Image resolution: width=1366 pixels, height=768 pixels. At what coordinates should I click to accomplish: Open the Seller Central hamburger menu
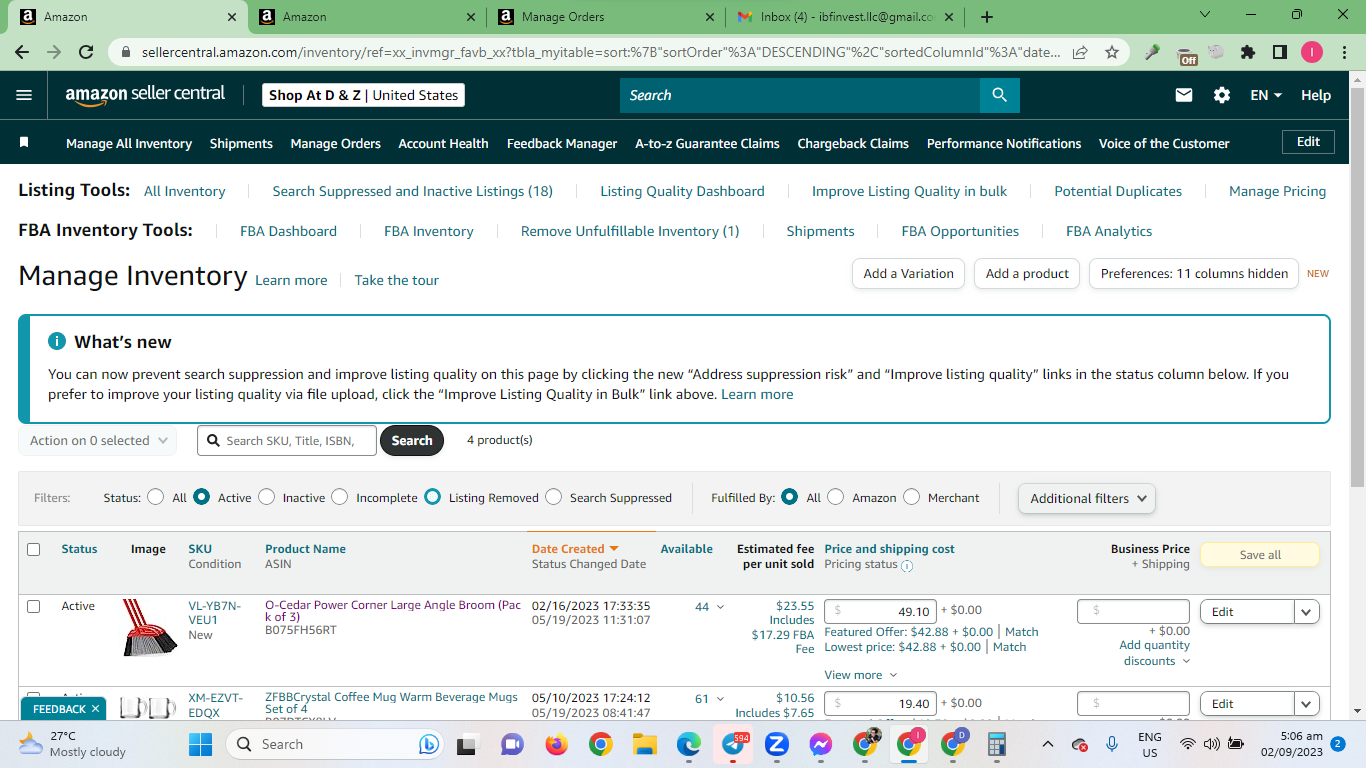[25, 95]
